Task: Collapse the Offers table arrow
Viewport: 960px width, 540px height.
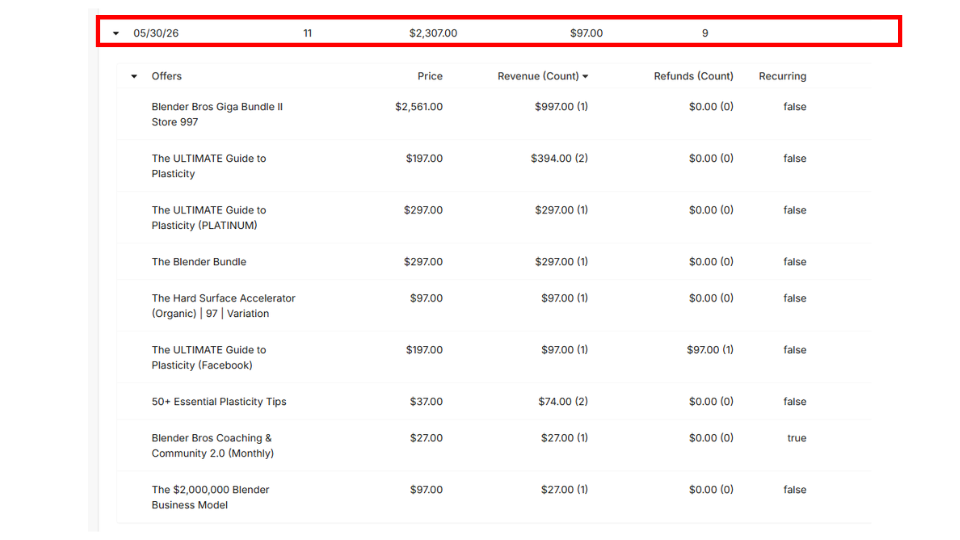Action: 134,77
